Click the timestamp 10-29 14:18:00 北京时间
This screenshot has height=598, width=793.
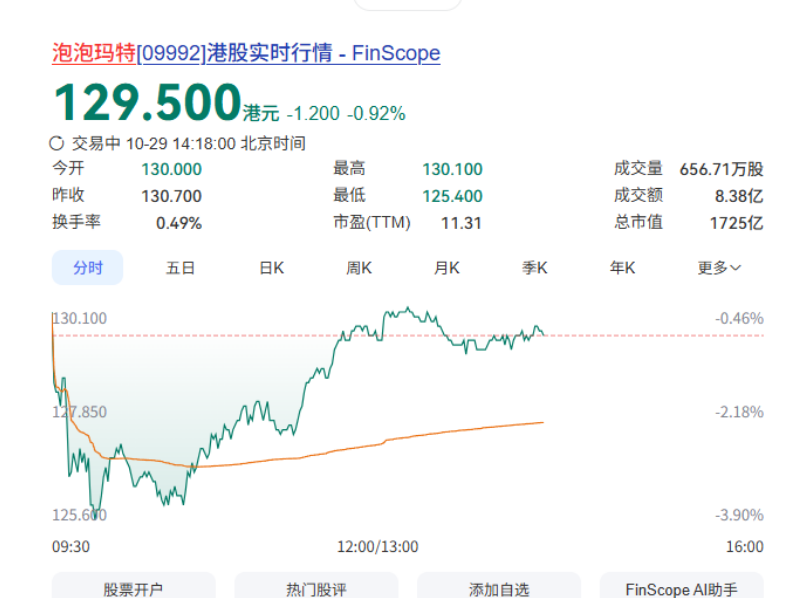tap(216, 144)
